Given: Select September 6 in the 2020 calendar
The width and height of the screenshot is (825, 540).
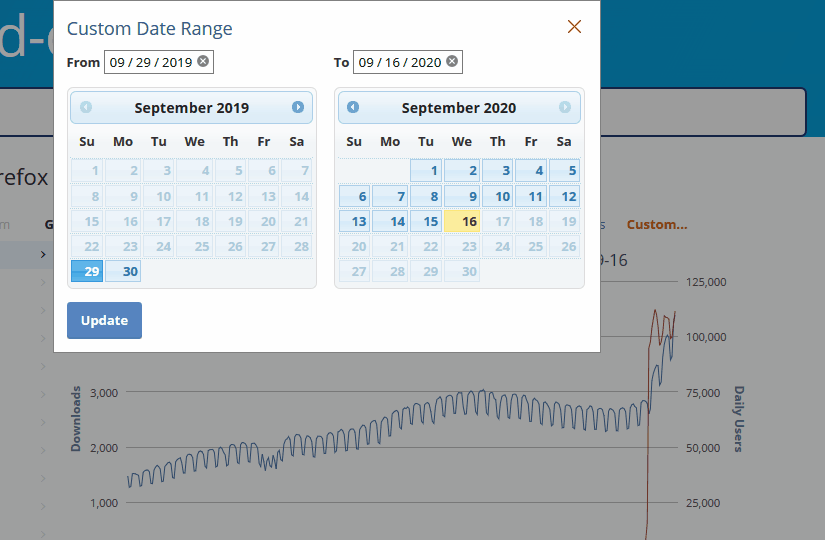Looking at the screenshot, I should (x=355, y=196).
